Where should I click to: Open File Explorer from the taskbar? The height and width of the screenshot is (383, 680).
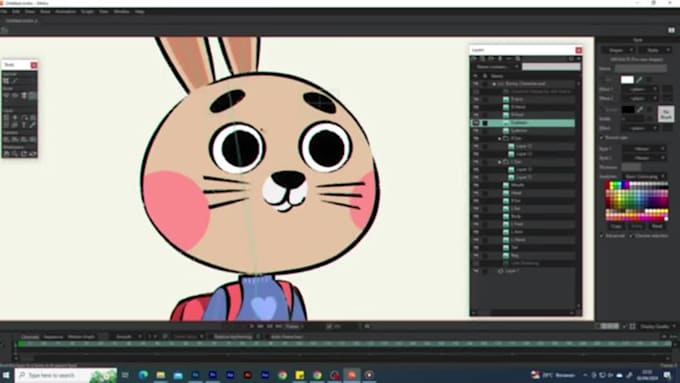[160, 375]
